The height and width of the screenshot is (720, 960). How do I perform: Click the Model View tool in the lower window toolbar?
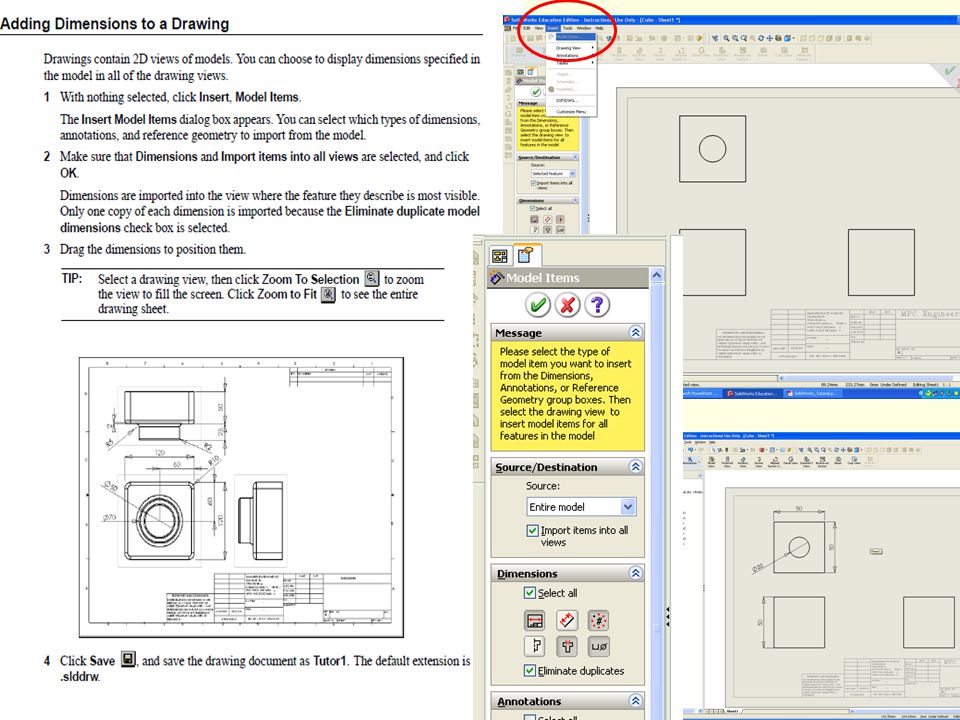(711, 463)
